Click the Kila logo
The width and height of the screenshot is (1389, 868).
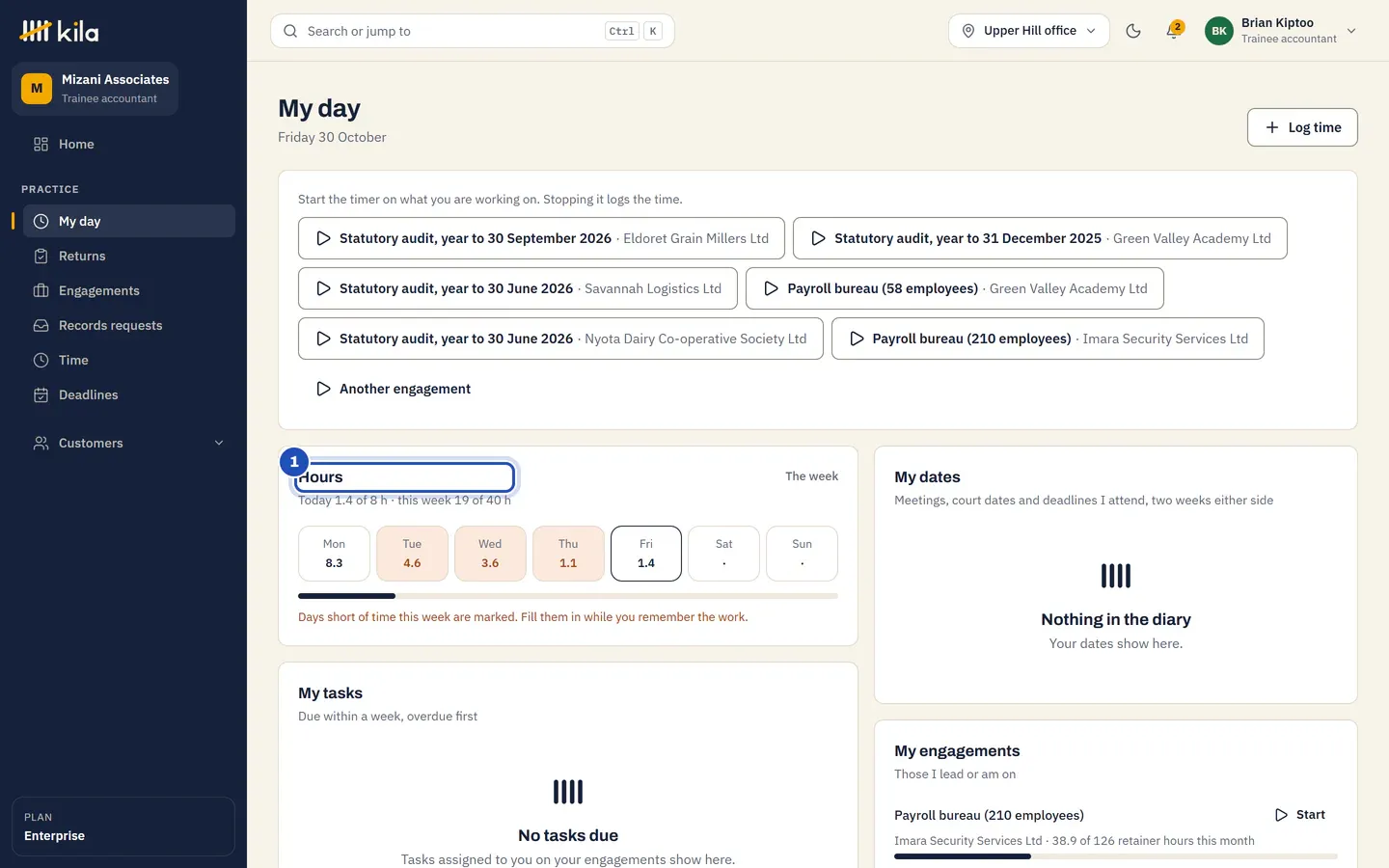pos(60,31)
